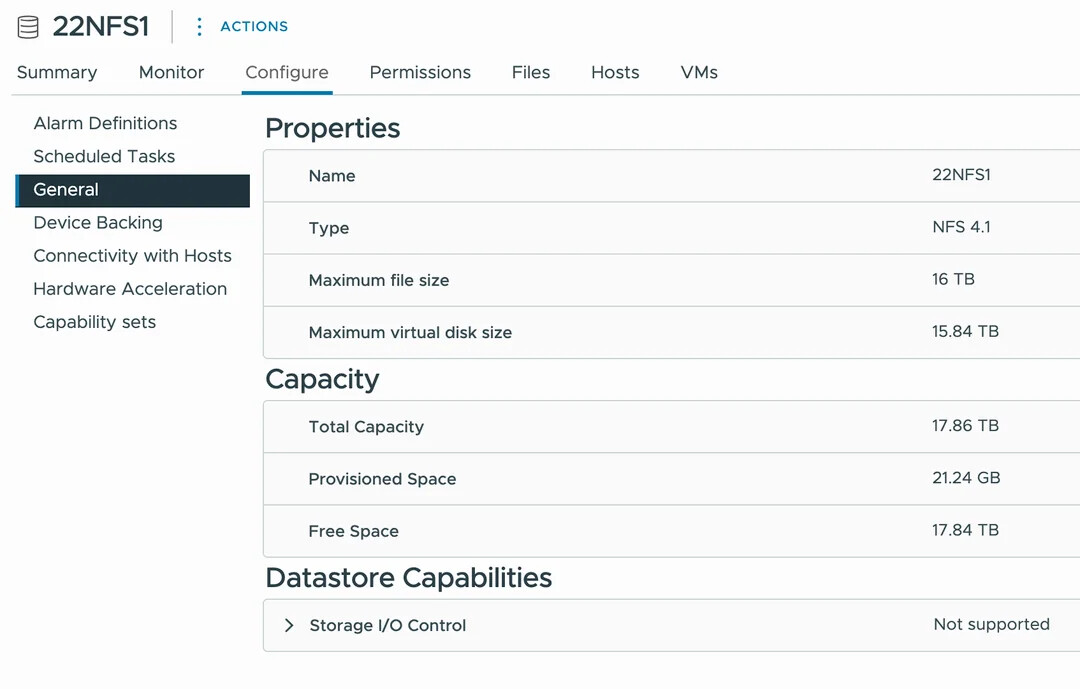Show Connectivity with Hosts
This screenshot has height=689, width=1080.
132,256
